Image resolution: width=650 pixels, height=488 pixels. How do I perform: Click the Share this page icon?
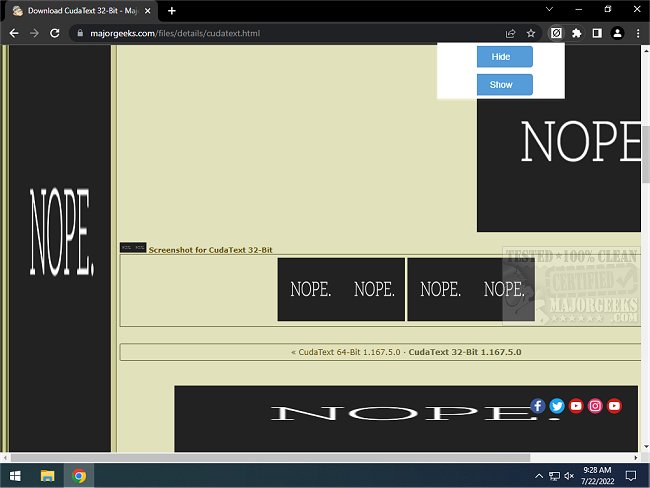click(511, 33)
